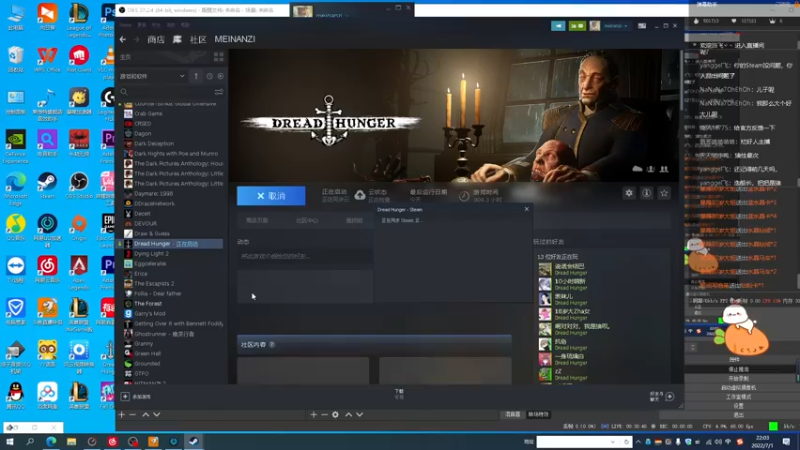The image size is (800, 450).
Task: Select CRSED in the library list
Action: coord(142,123)
